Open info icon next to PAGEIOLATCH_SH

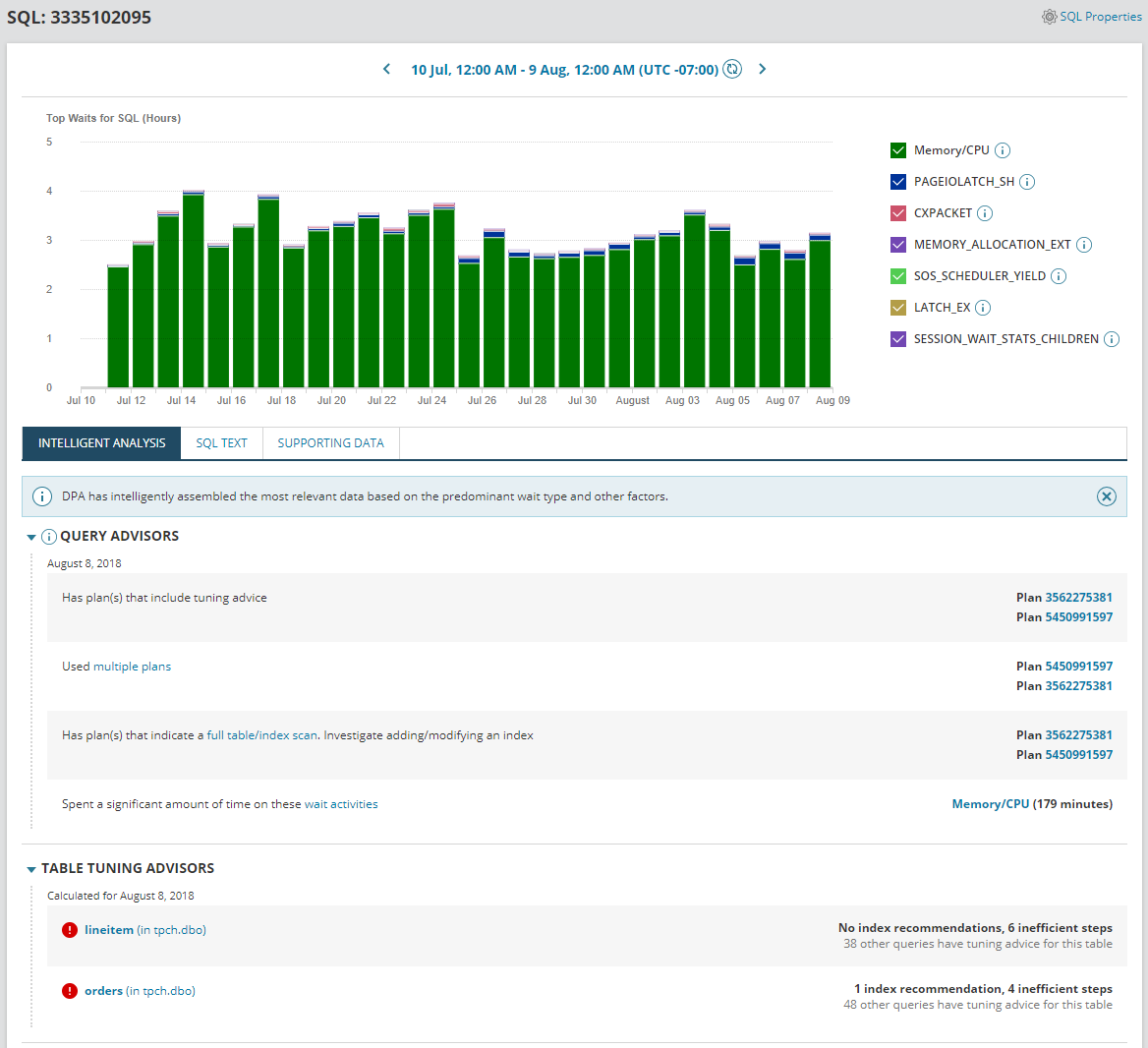[1027, 182]
